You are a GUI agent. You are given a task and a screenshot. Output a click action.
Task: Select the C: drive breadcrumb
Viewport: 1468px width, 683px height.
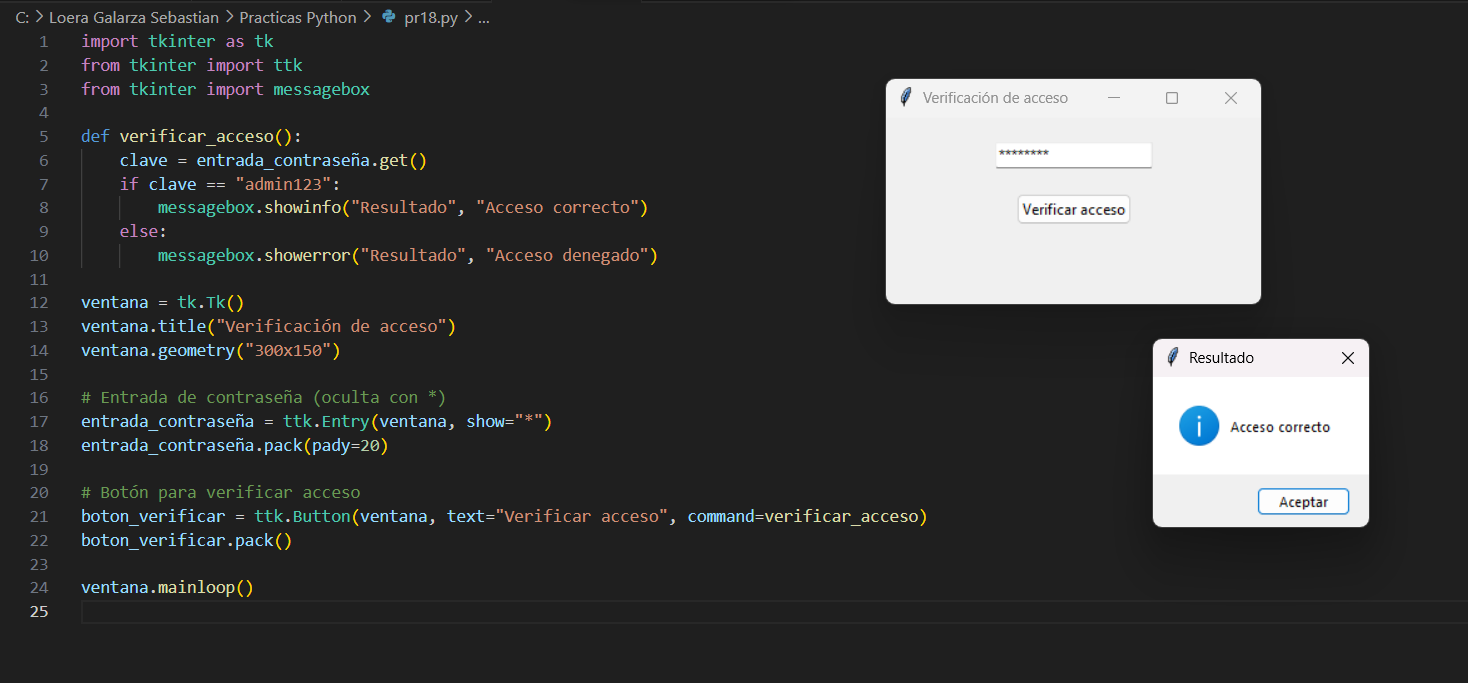(x=22, y=18)
